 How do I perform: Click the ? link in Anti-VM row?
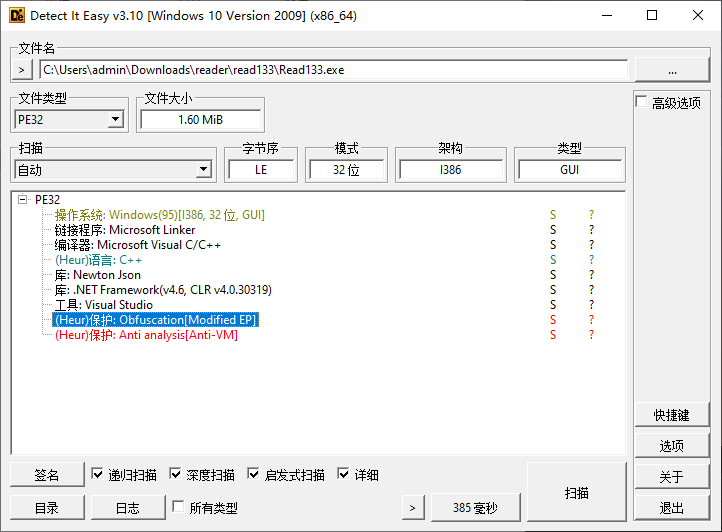(591, 335)
